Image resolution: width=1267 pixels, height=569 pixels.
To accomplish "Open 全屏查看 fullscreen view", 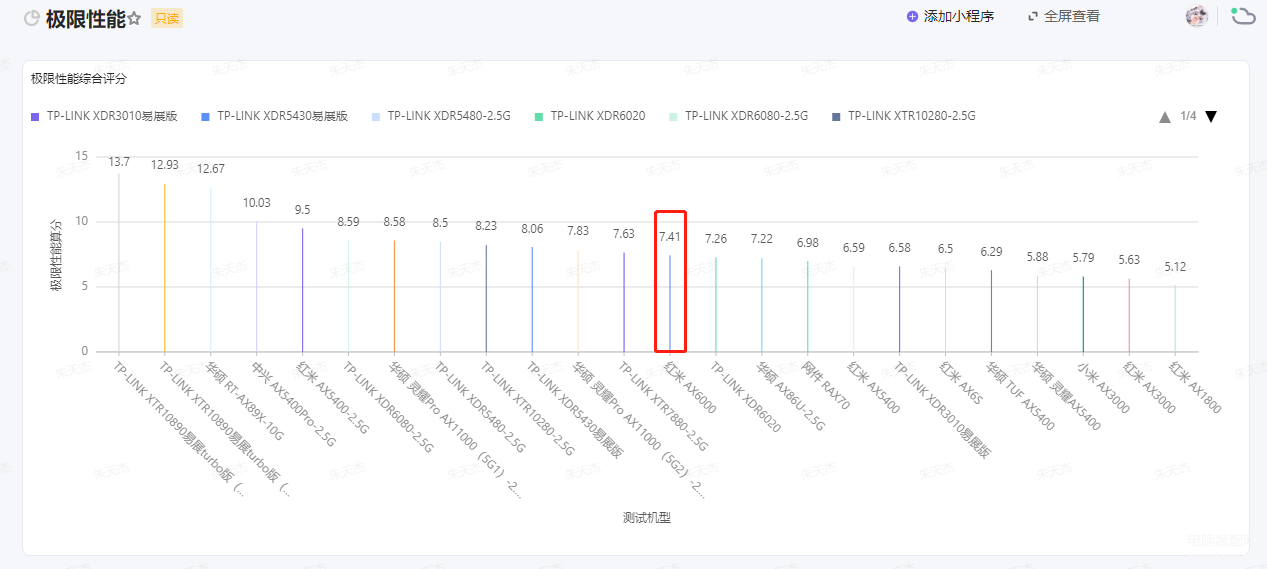I will coord(1064,16).
